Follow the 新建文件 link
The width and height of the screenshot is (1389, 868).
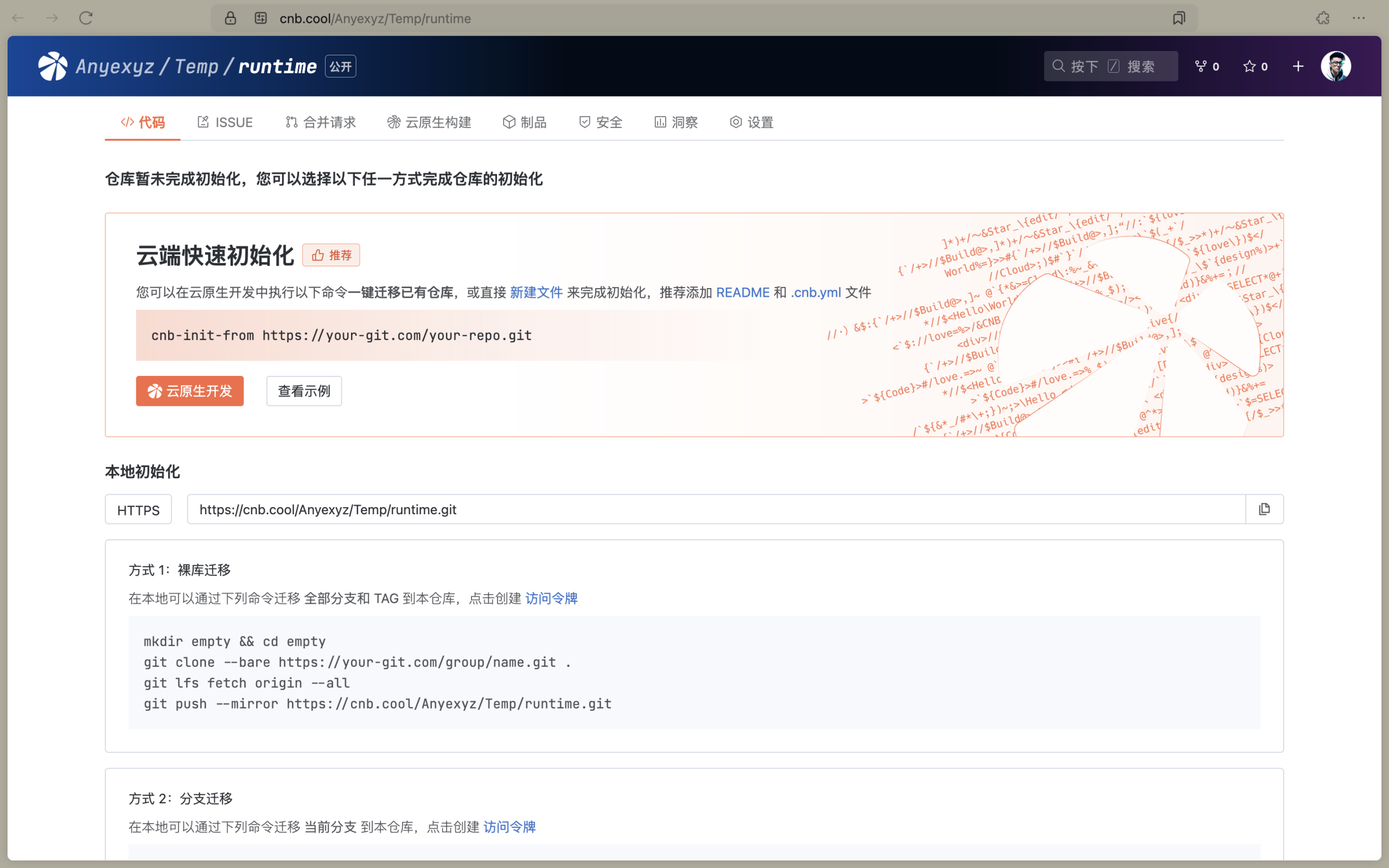pos(536,292)
